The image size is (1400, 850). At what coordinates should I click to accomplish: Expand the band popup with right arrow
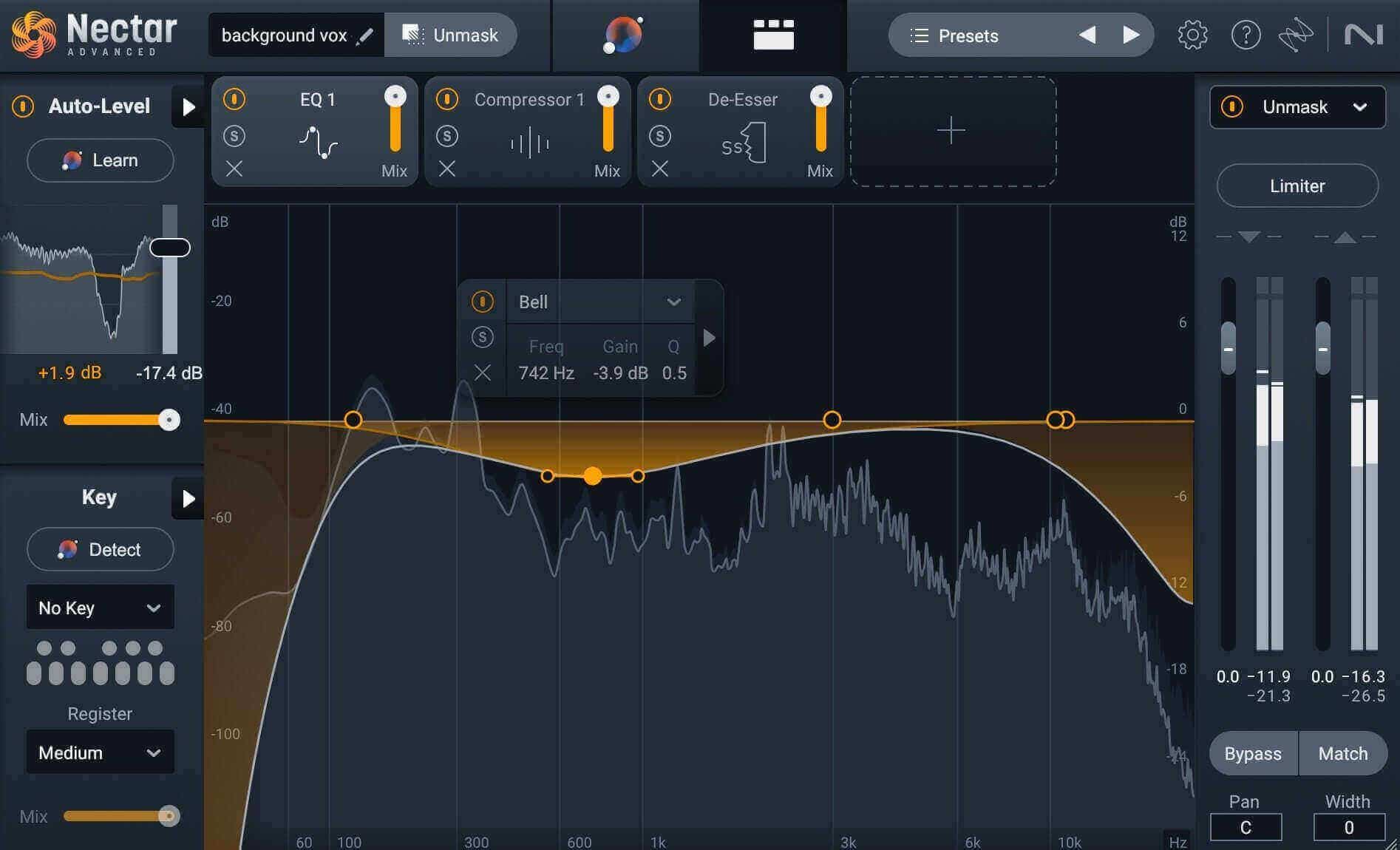709,338
